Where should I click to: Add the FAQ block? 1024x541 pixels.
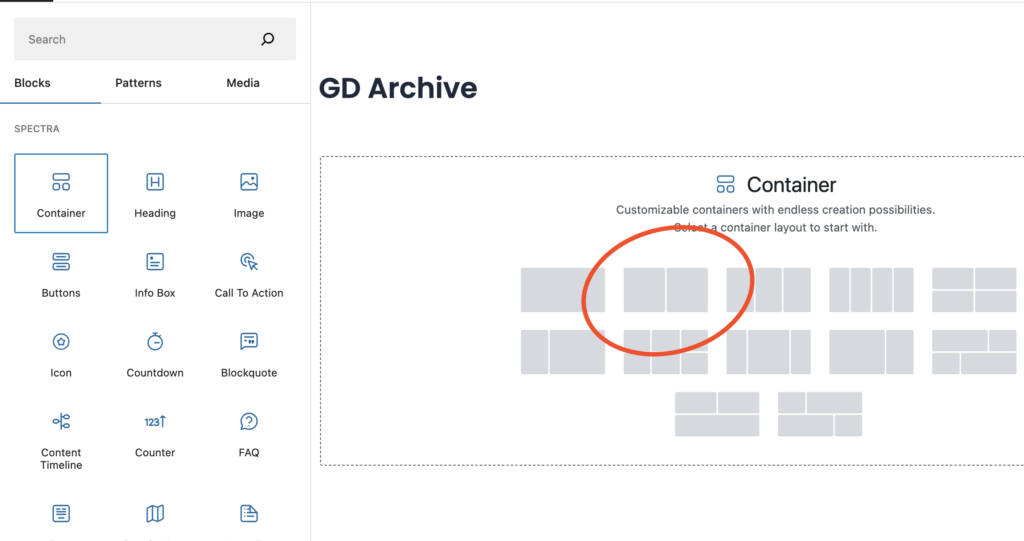click(x=249, y=432)
